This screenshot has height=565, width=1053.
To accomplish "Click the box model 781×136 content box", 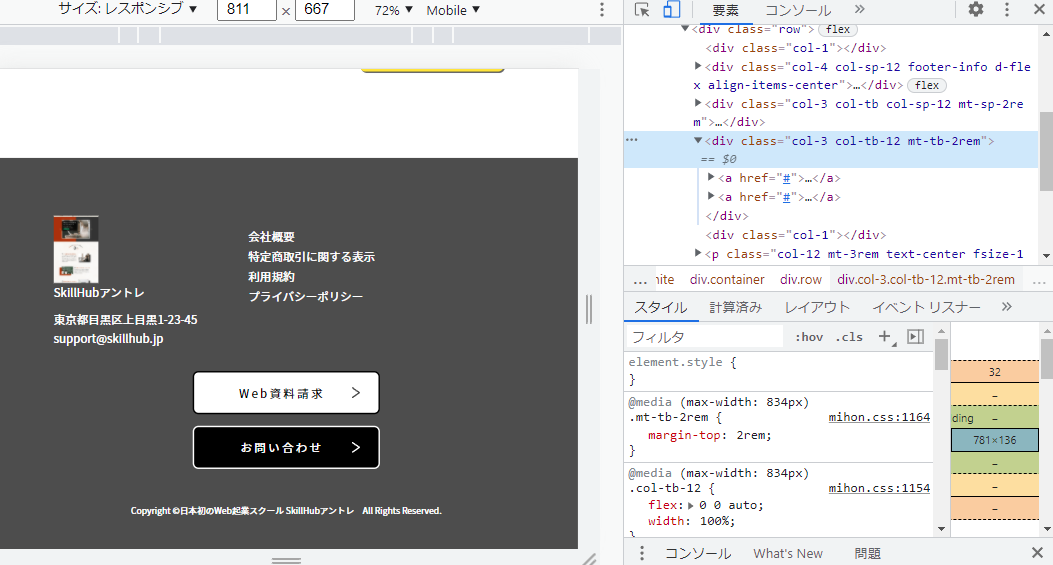I will pyautogui.click(x=995, y=440).
